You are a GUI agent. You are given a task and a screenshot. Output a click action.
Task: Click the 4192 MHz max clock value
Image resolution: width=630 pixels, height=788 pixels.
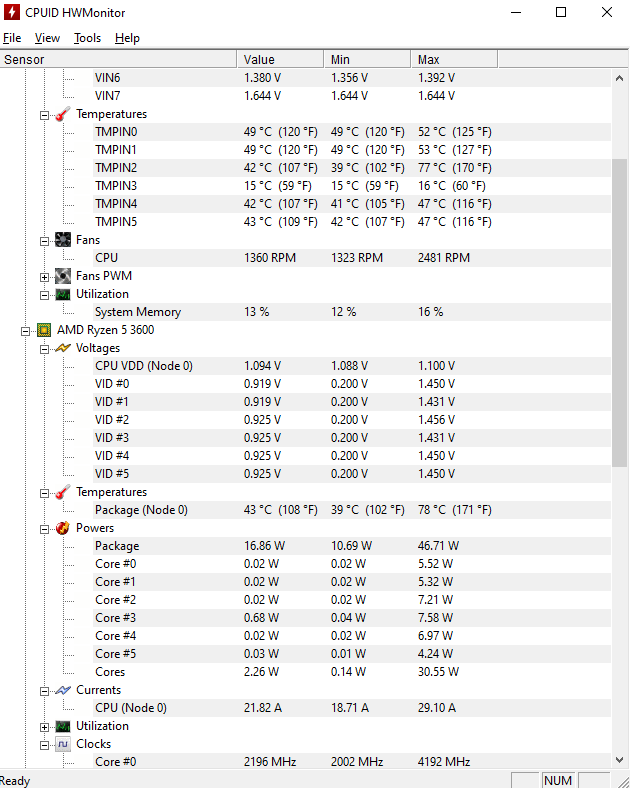coord(444,762)
